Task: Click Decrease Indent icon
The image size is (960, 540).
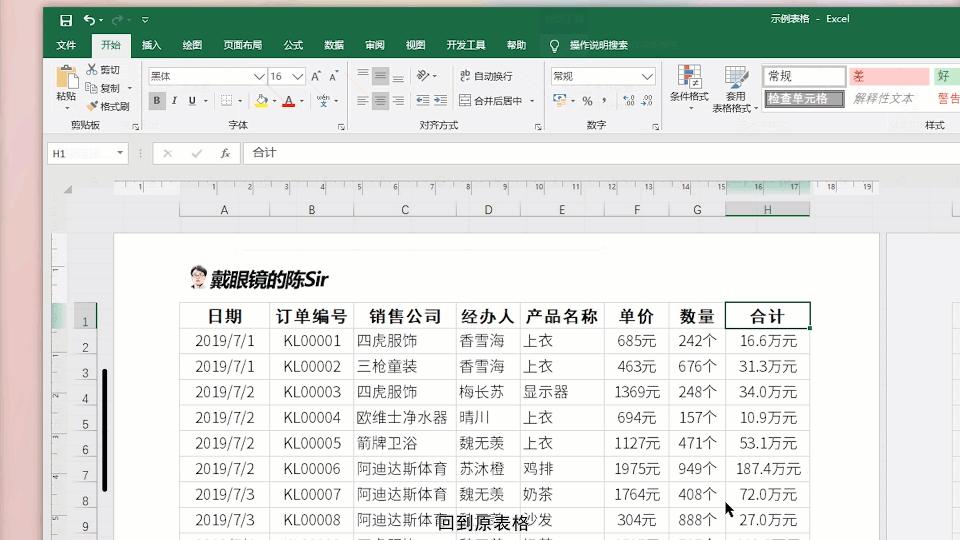Action: click(422, 100)
